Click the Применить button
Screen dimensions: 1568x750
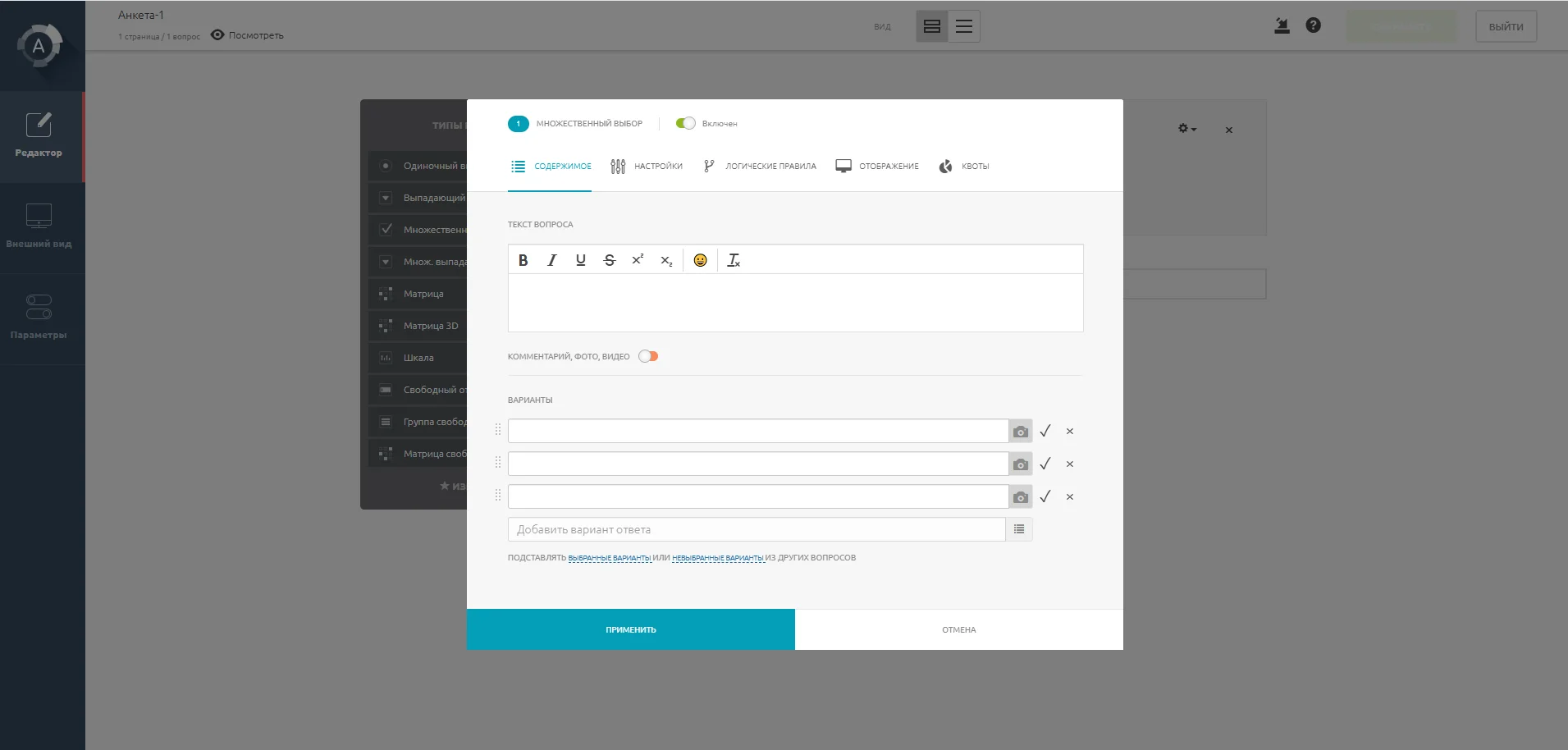point(631,629)
